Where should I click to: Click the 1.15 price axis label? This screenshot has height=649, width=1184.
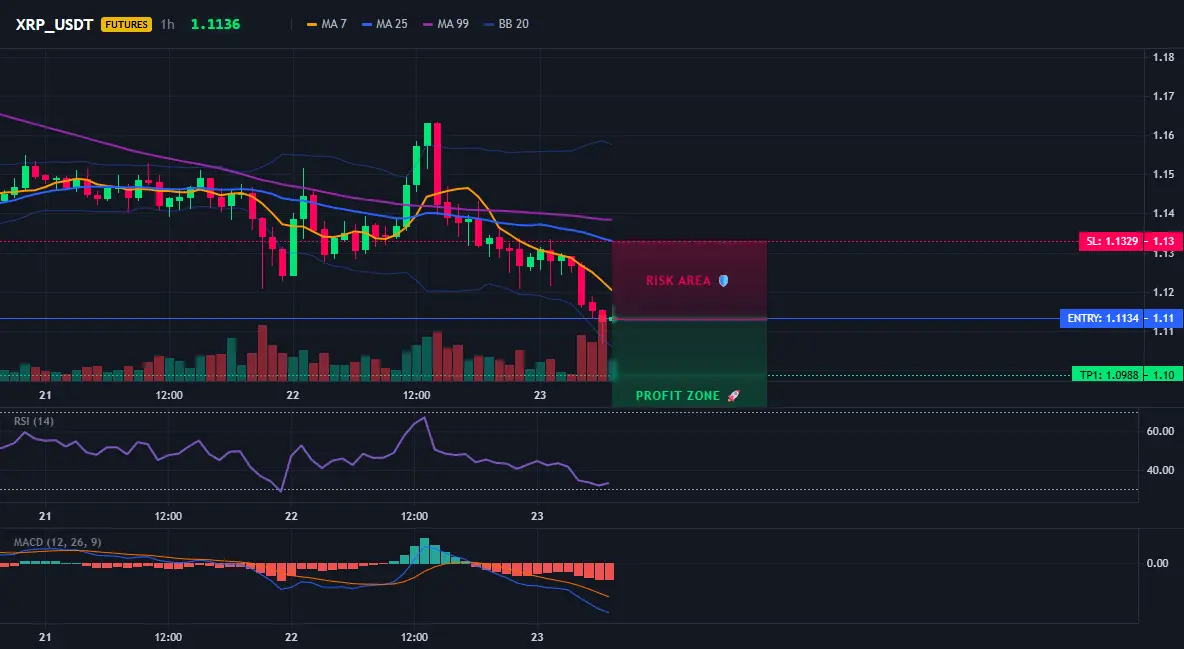pos(1164,175)
